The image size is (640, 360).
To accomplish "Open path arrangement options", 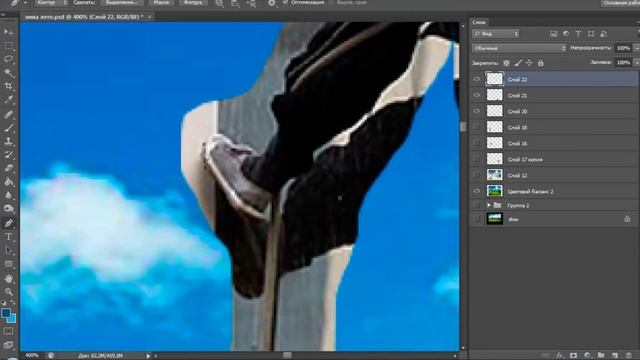I will [251, 3].
